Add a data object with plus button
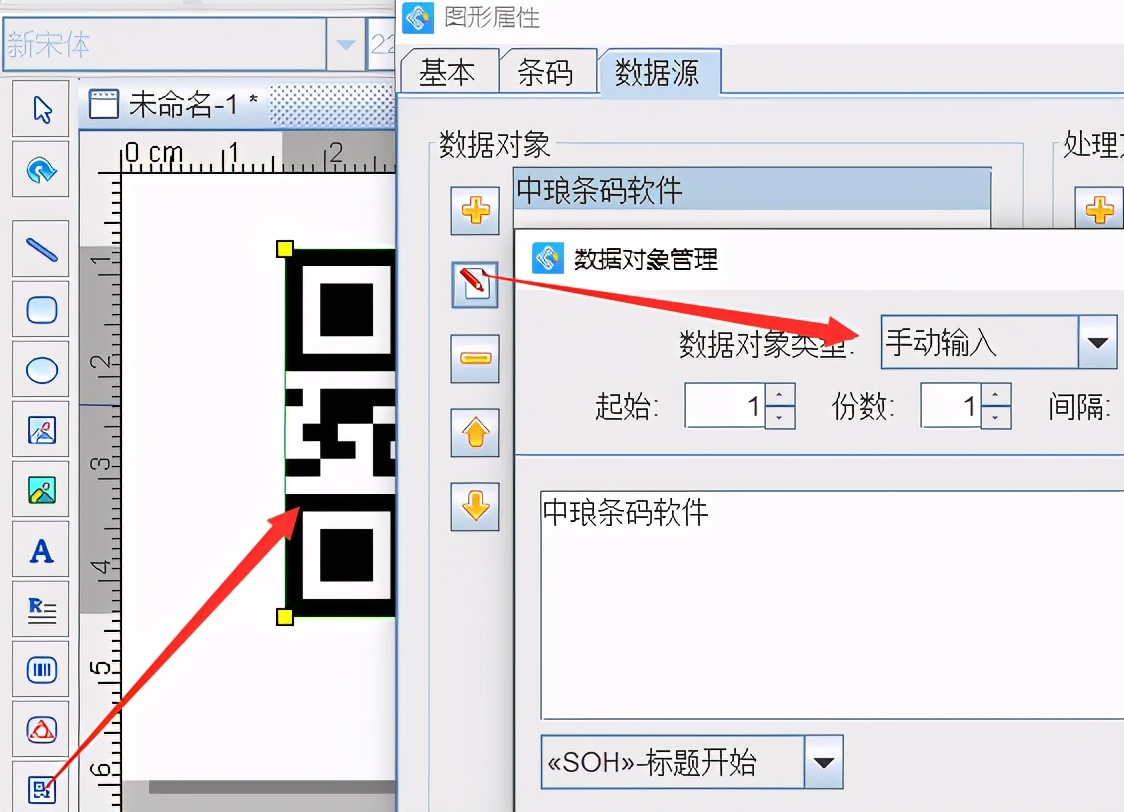1124x812 pixels. coord(475,211)
